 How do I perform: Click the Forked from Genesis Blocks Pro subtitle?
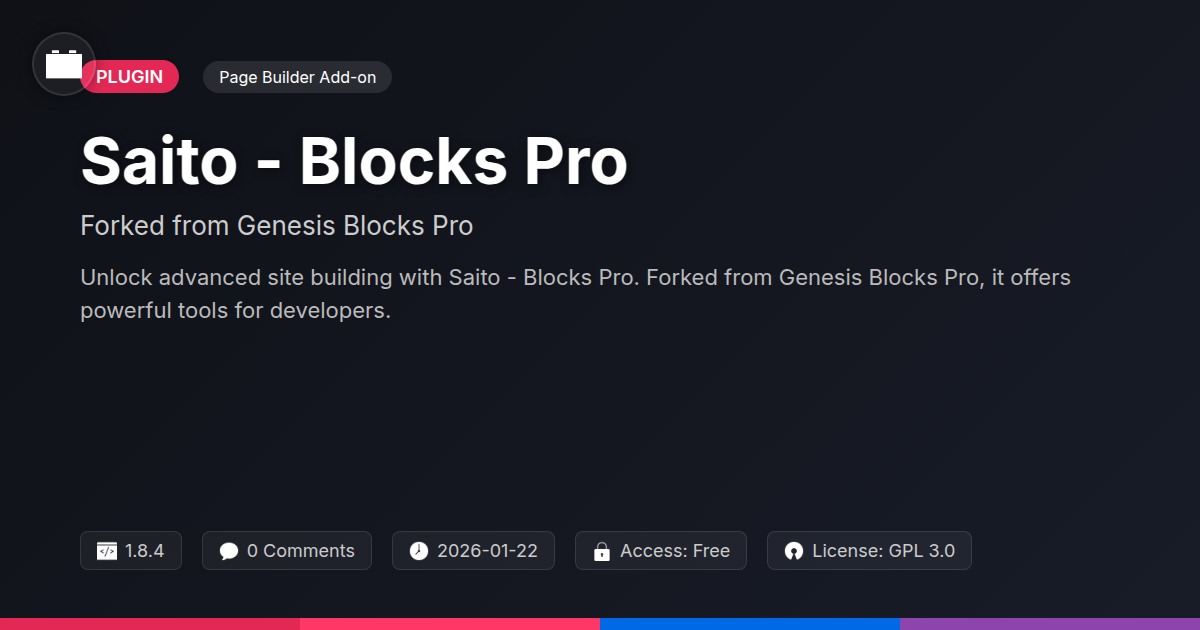[x=276, y=226]
